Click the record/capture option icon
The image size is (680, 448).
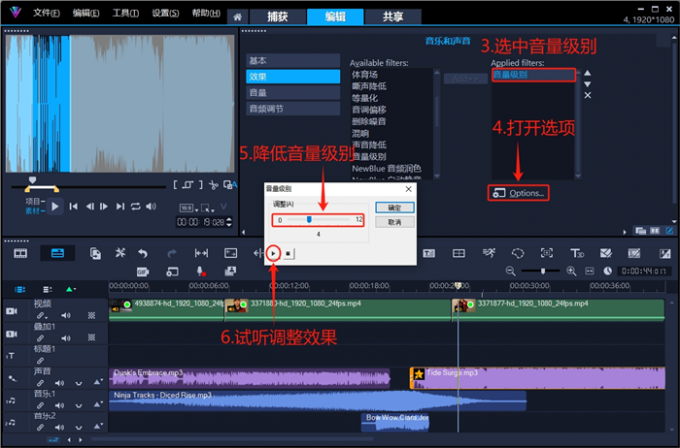pos(172,272)
